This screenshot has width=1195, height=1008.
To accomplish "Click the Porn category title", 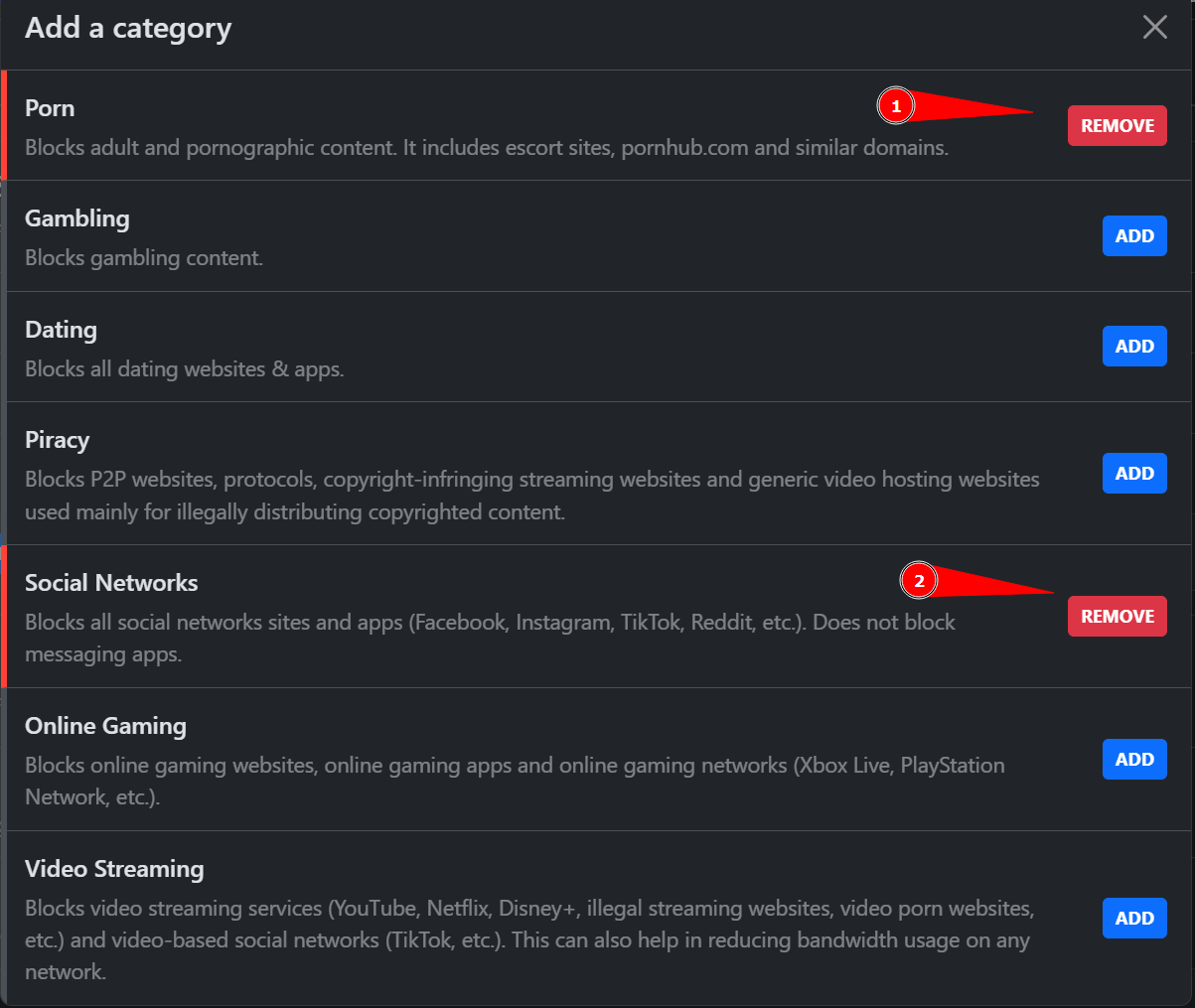I will point(50,108).
